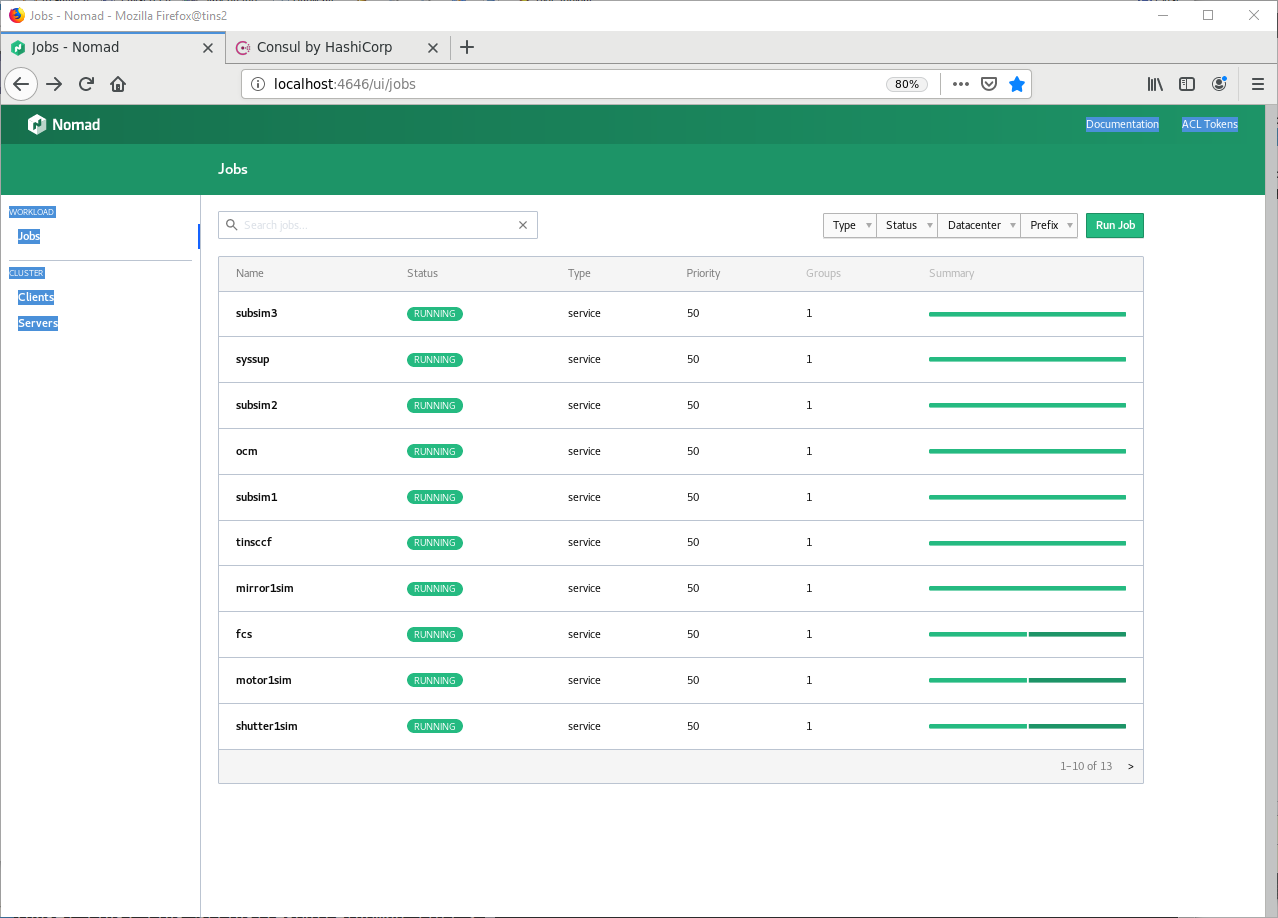Viewport: 1278px width, 918px height.
Task: Select Clients in the sidebar
Action: point(36,297)
